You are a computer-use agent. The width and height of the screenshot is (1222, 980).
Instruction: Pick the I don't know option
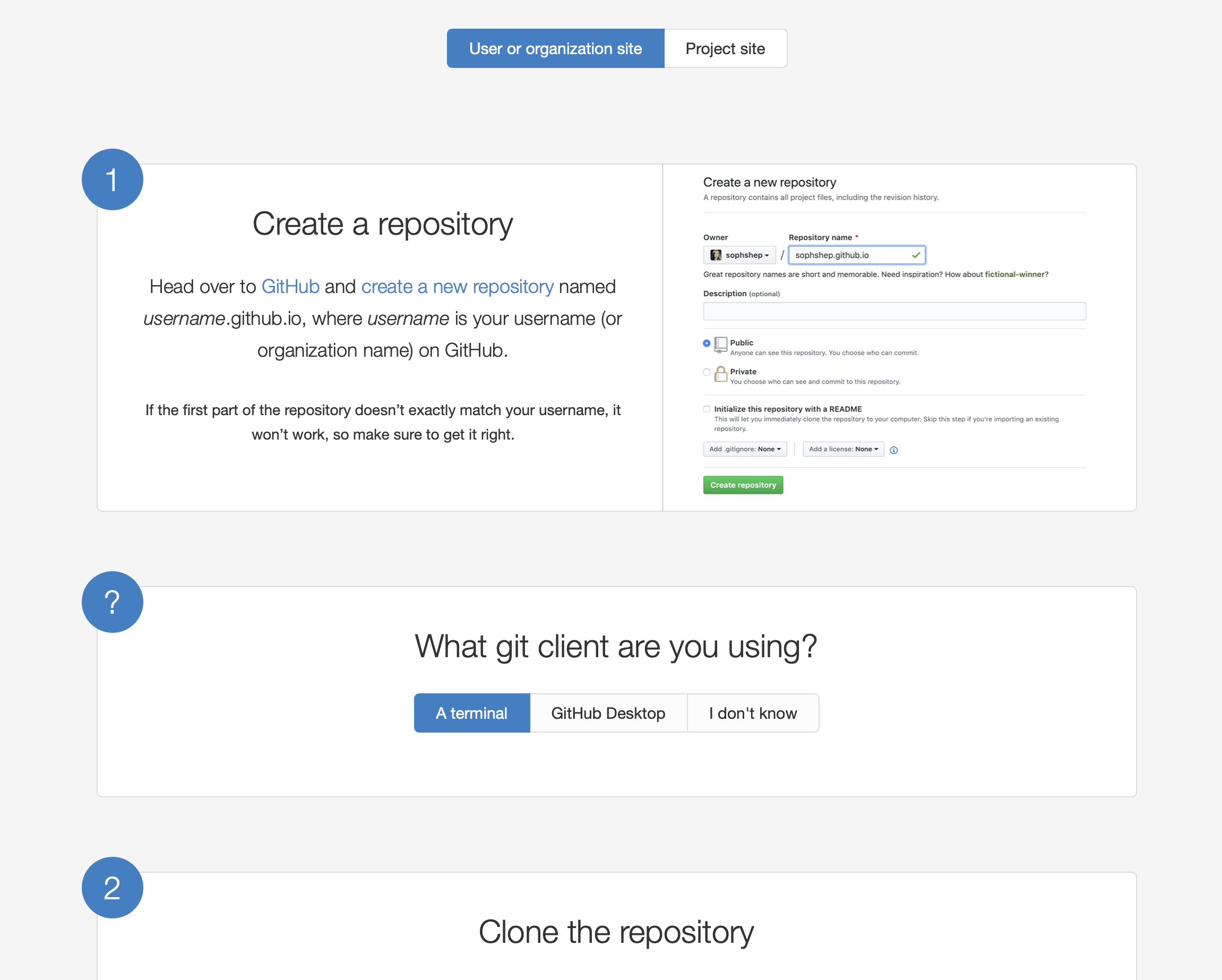point(752,713)
